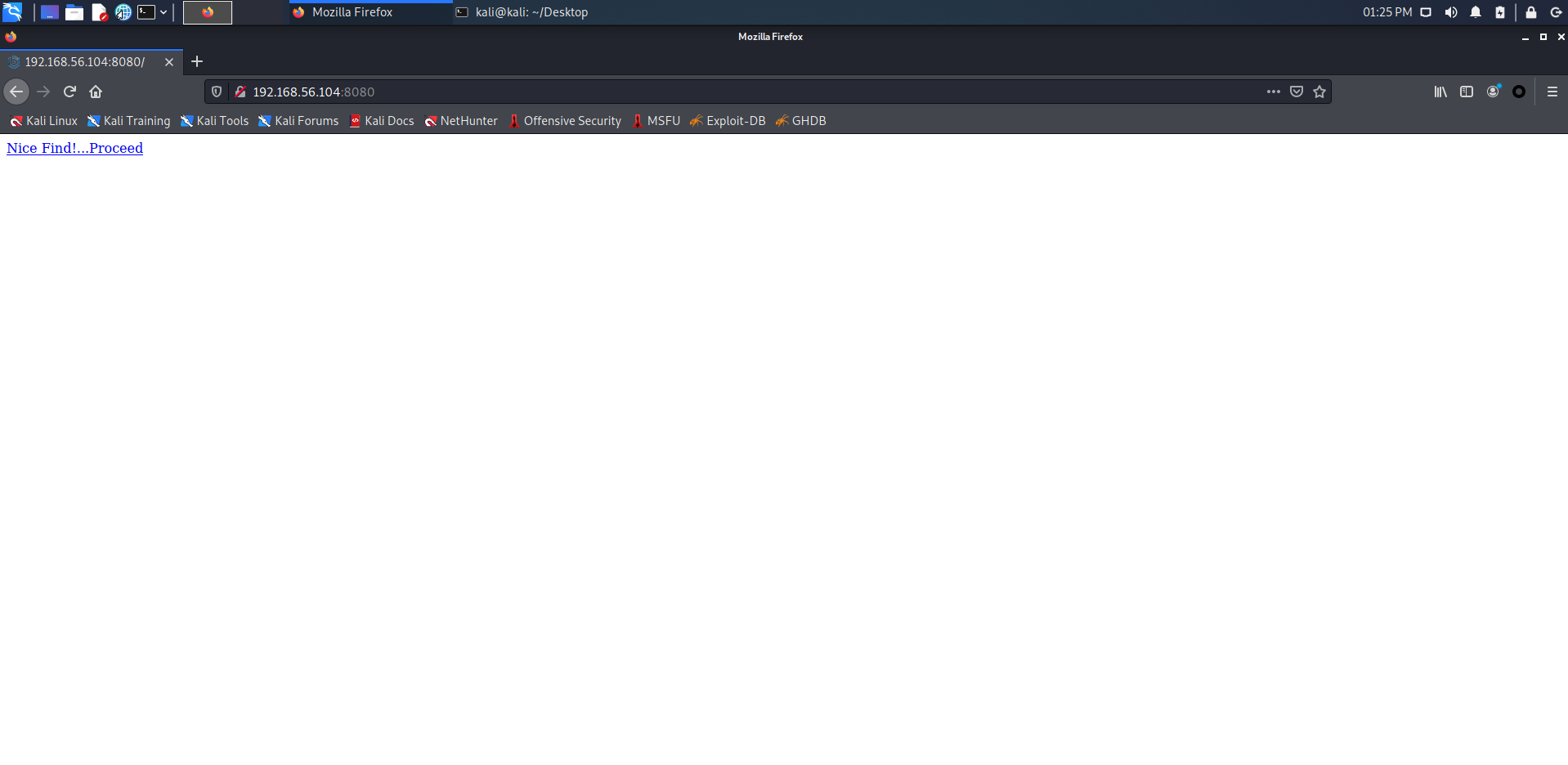Show insecure connection site info icon

pyautogui.click(x=240, y=92)
